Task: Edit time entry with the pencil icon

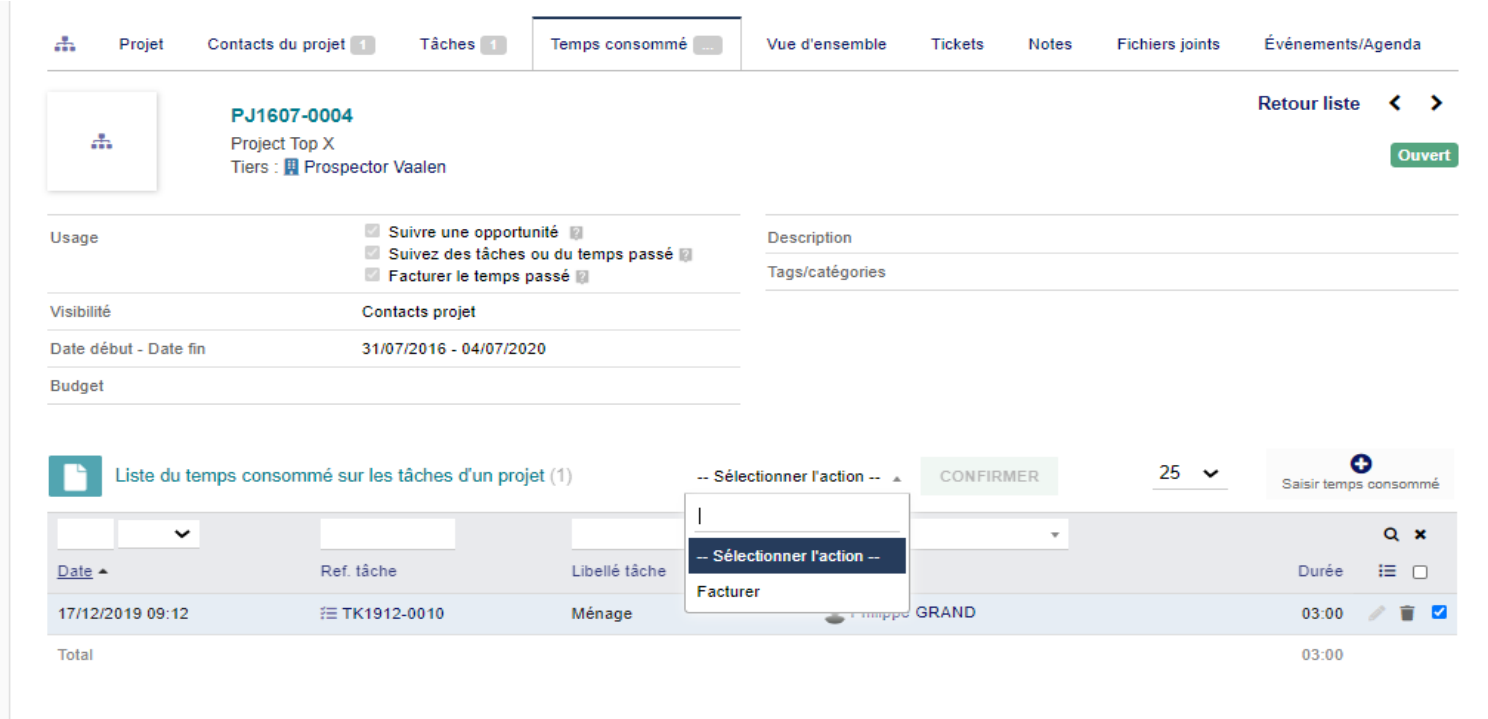Action: click(x=1377, y=614)
